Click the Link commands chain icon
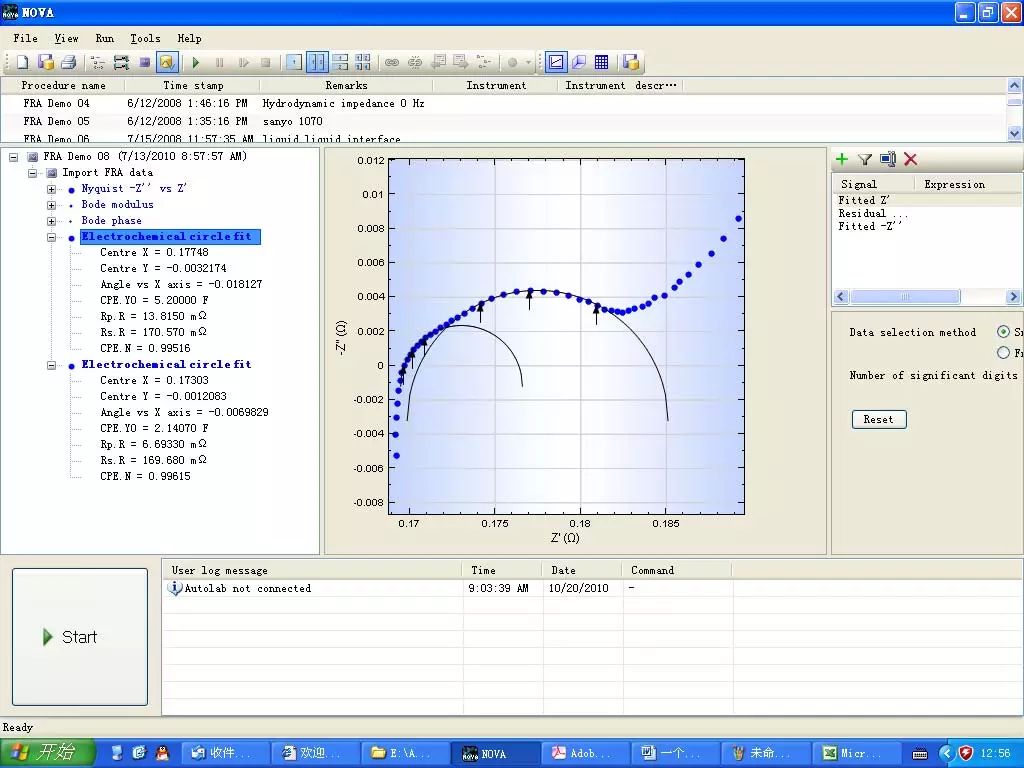Viewport: 1024px width, 768px height. (x=392, y=62)
